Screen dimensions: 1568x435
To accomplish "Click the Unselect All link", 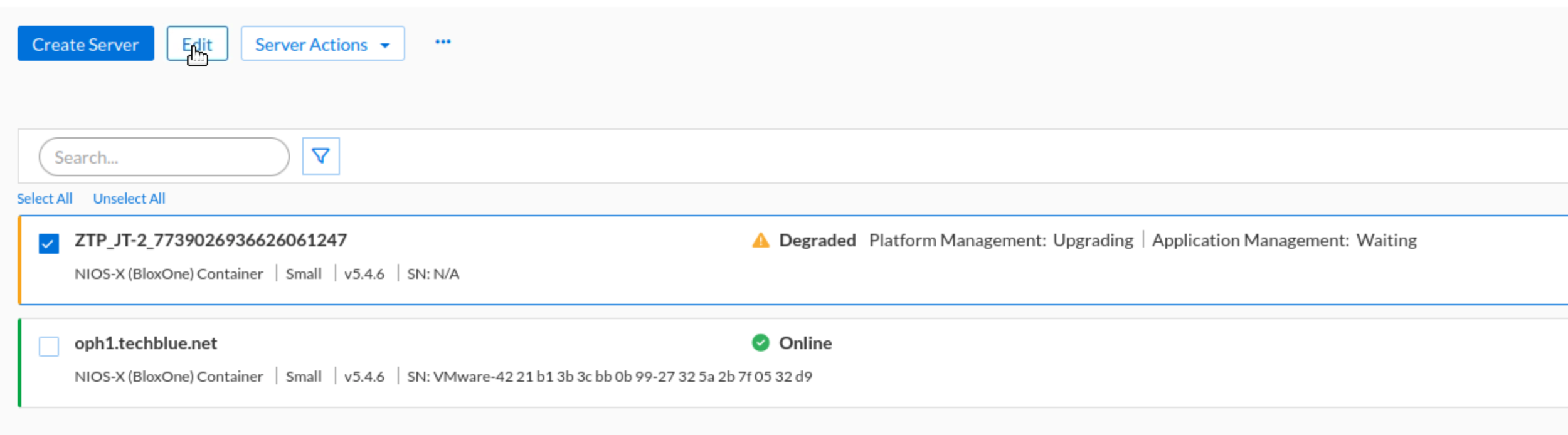I will point(129,199).
